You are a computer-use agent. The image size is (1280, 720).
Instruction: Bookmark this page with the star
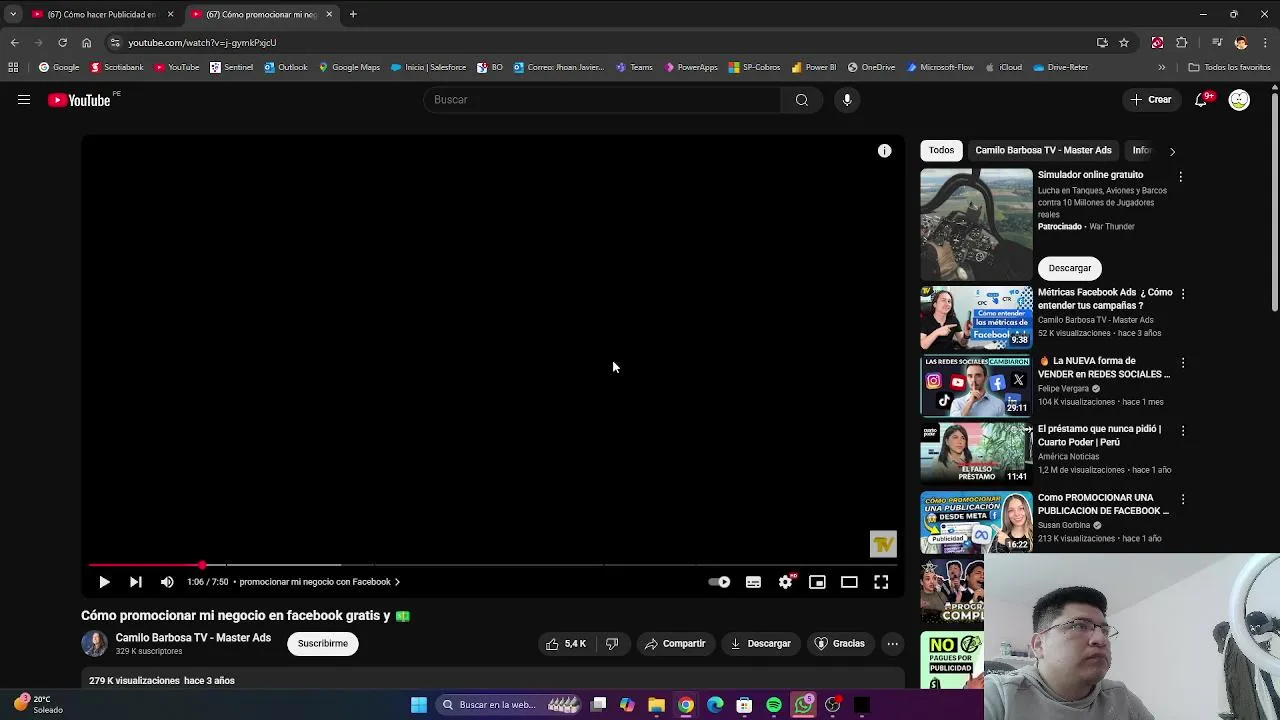[1124, 43]
